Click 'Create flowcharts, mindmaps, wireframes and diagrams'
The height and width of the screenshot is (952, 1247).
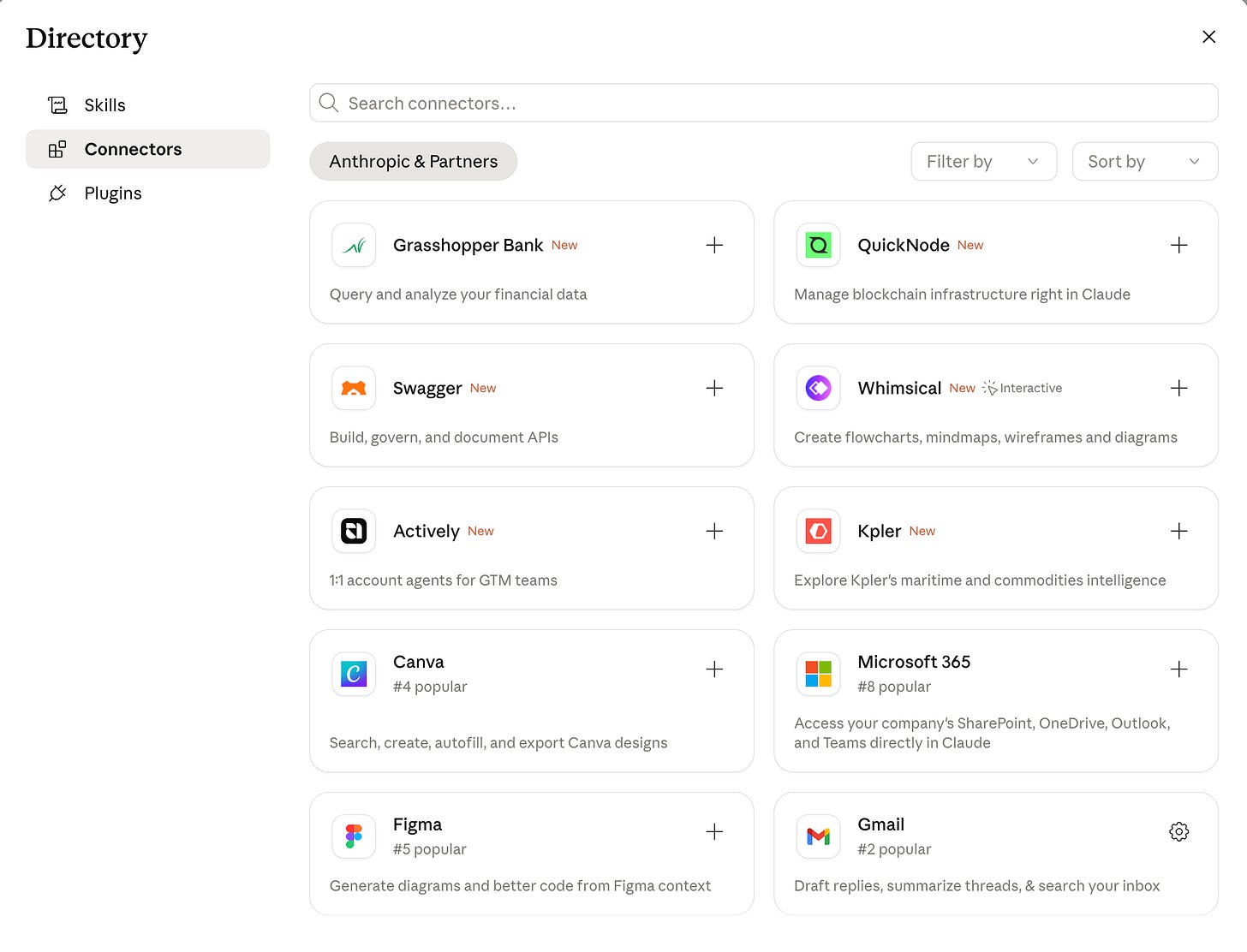986,437
